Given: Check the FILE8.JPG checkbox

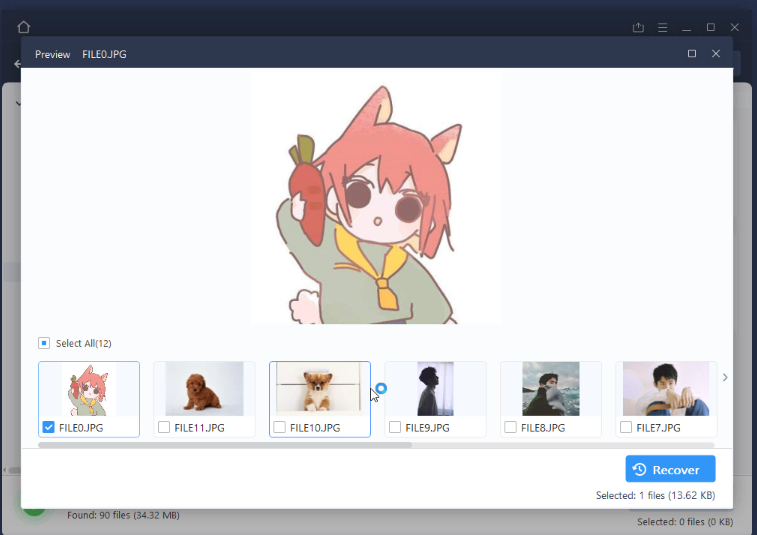Looking at the screenshot, I should tap(510, 427).
